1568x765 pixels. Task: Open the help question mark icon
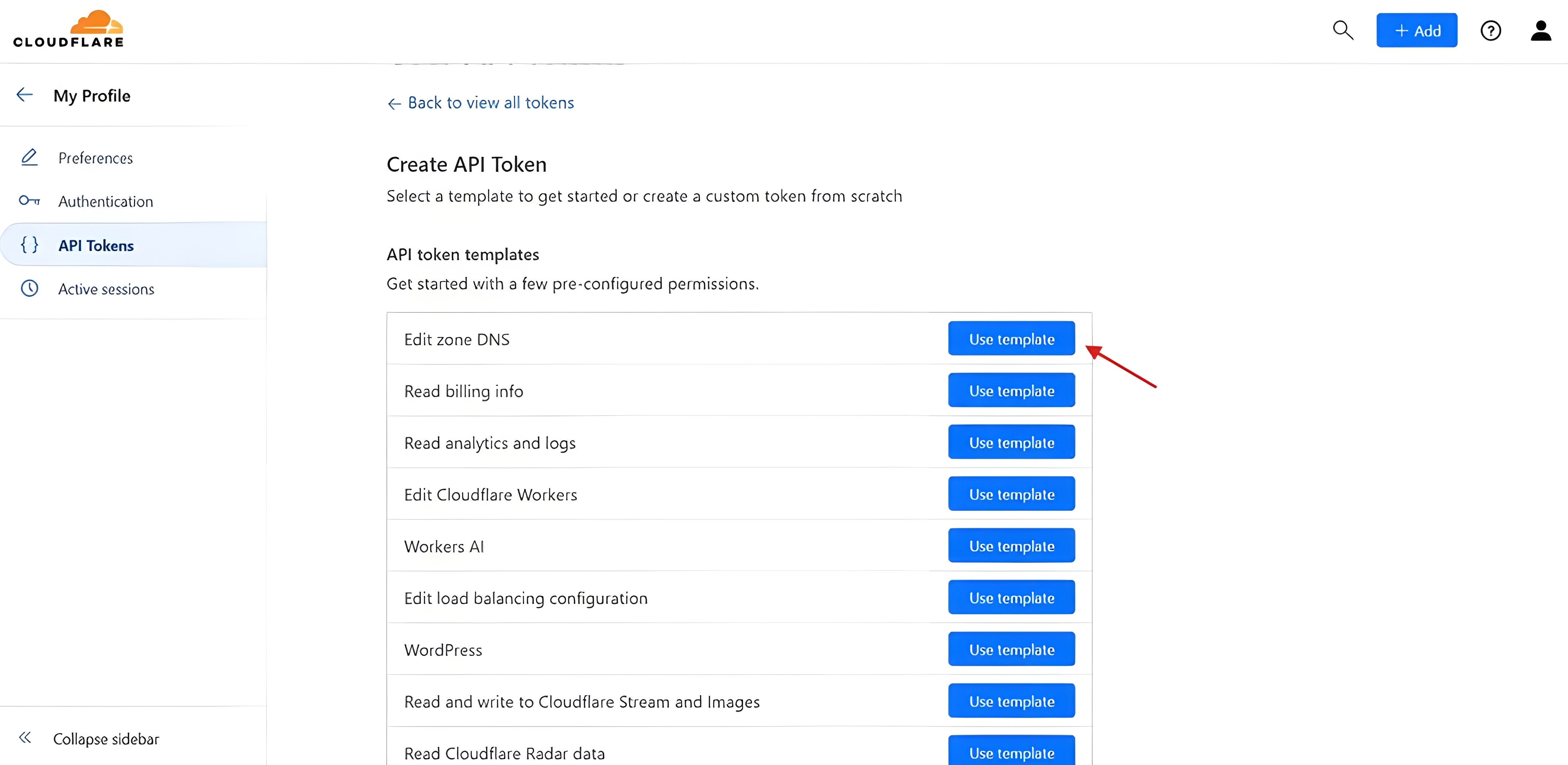[1490, 30]
